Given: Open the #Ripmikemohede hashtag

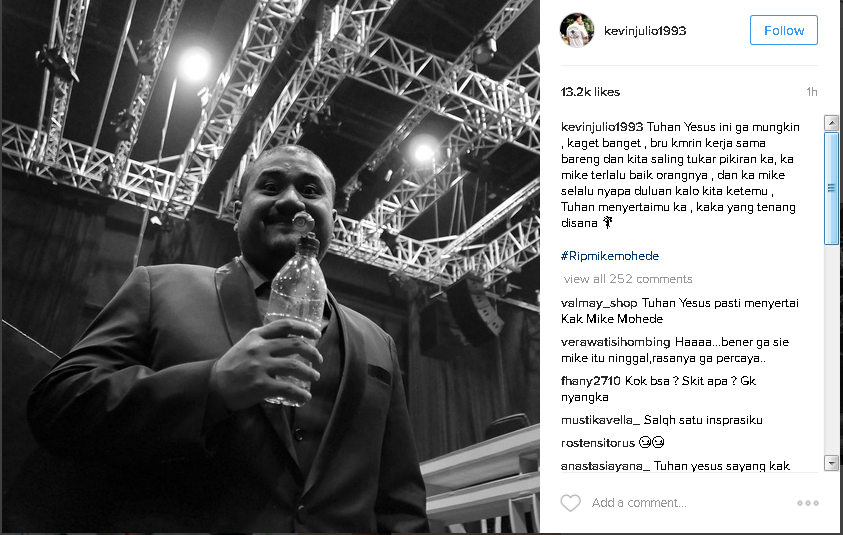Looking at the screenshot, I should (610, 256).
